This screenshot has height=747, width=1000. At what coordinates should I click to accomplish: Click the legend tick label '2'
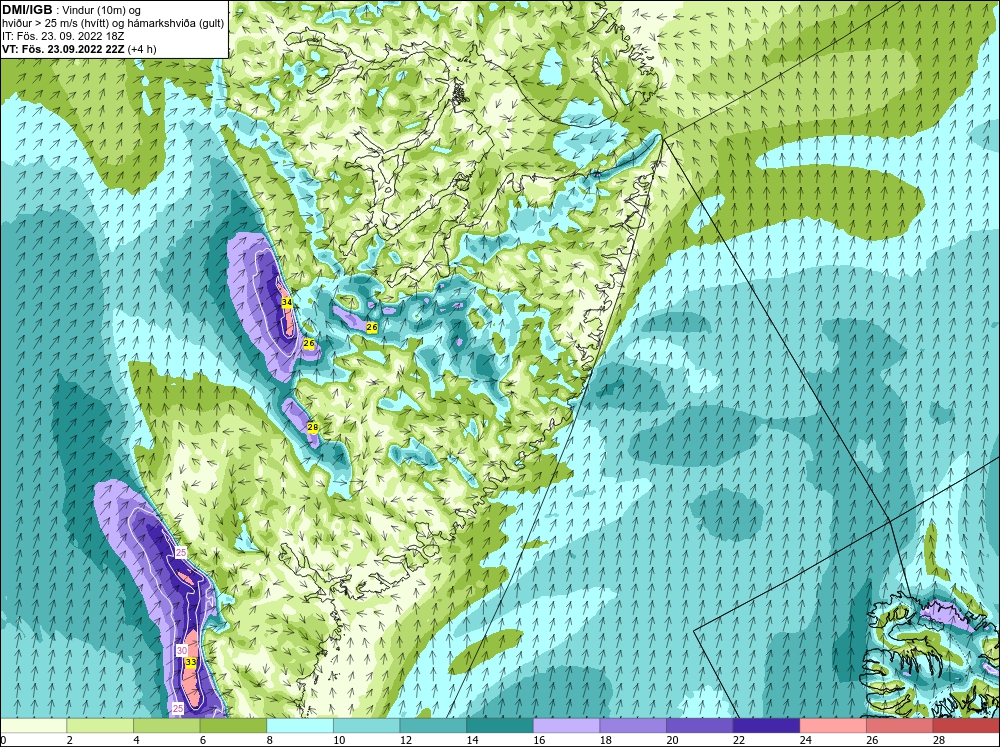70,740
